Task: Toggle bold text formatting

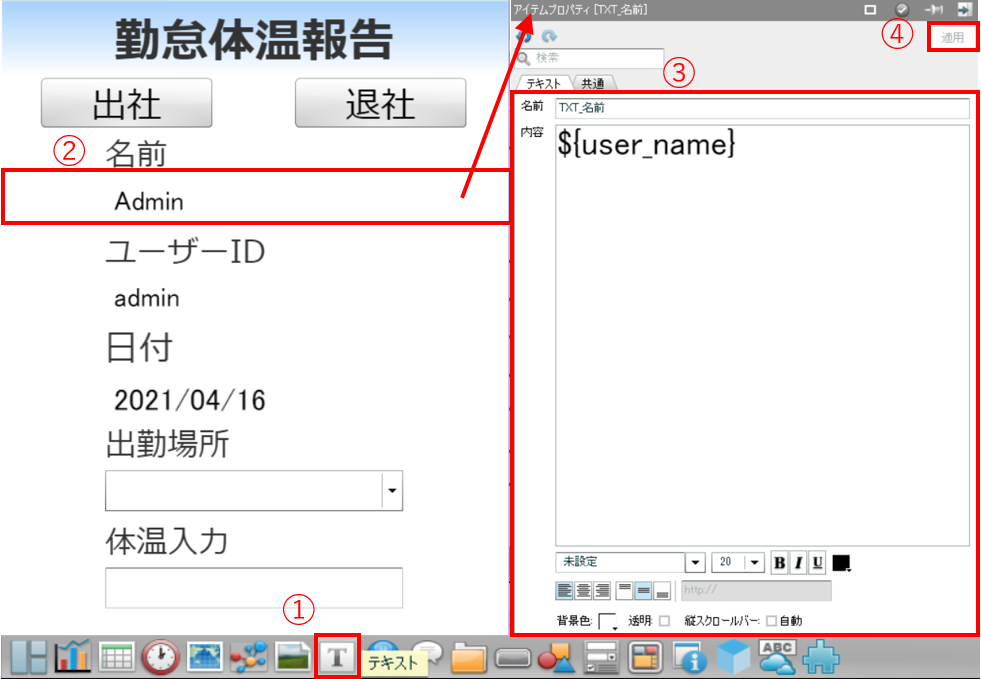Action: [x=780, y=563]
